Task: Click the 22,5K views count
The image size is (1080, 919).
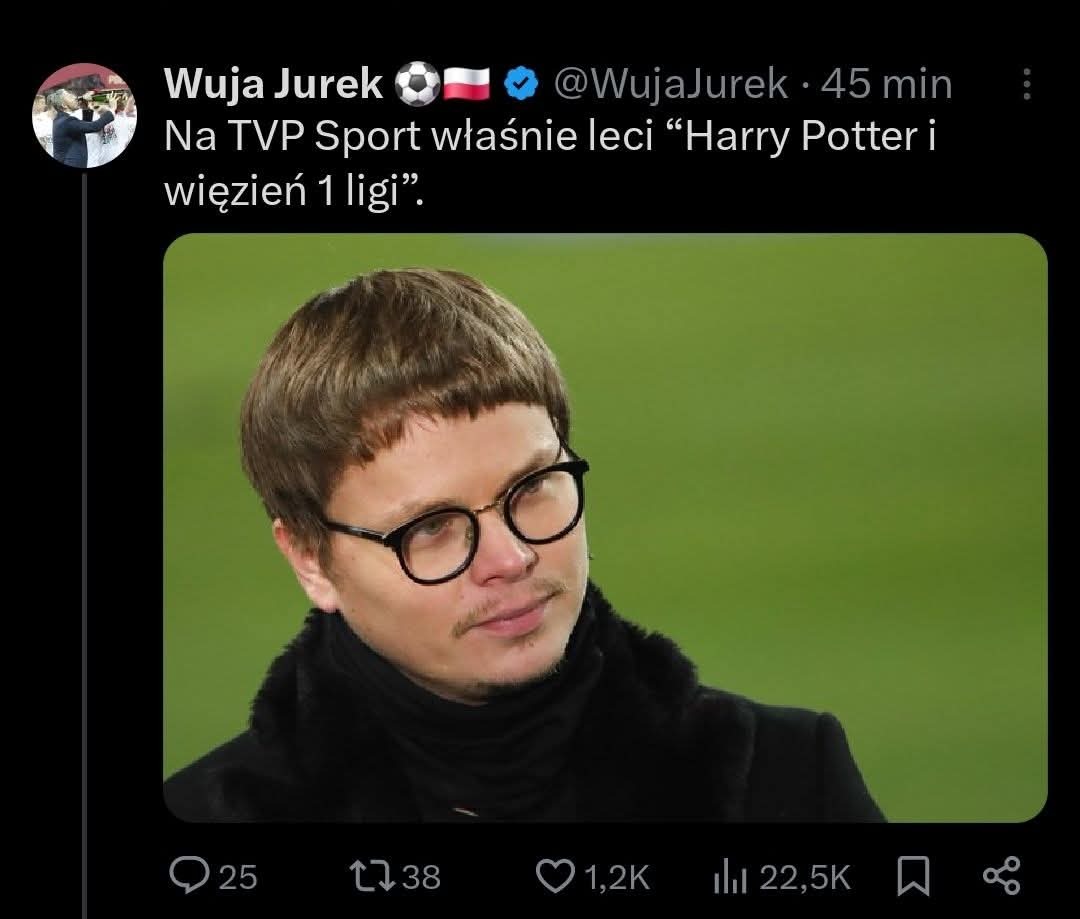Action: [x=804, y=878]
